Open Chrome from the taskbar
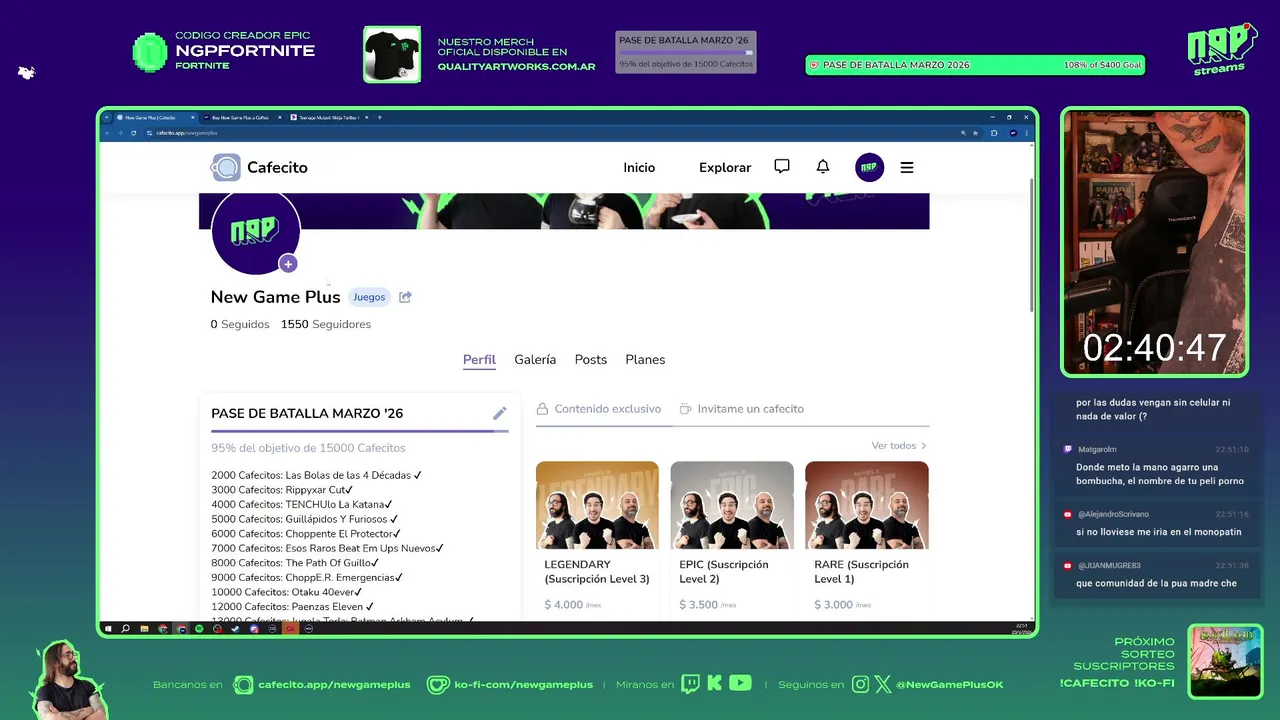Screen dimensions: 1280x720 (162, 629)
